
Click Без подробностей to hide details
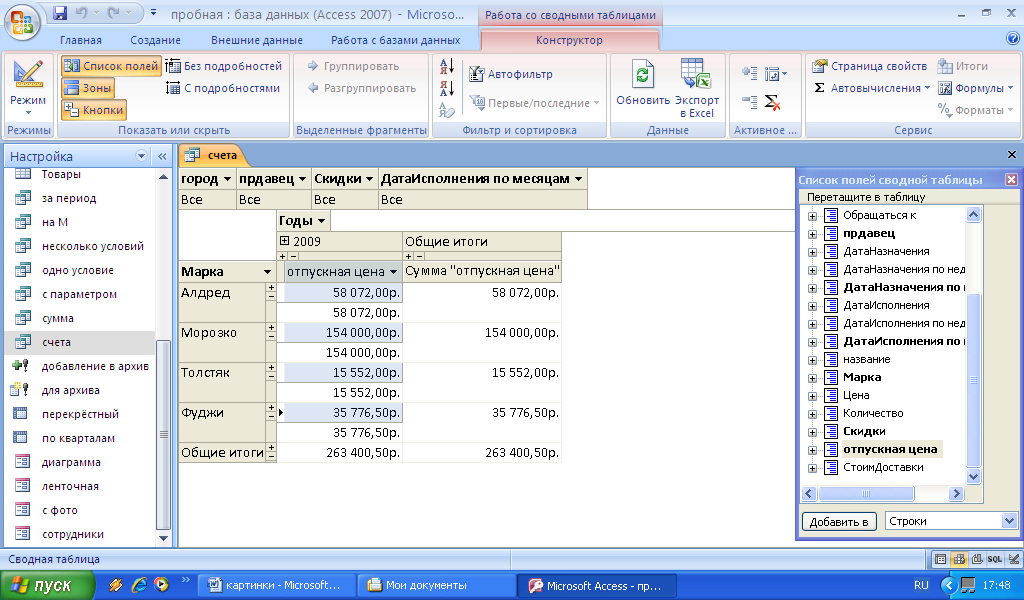pyautogui.click(x=223, y=66)
